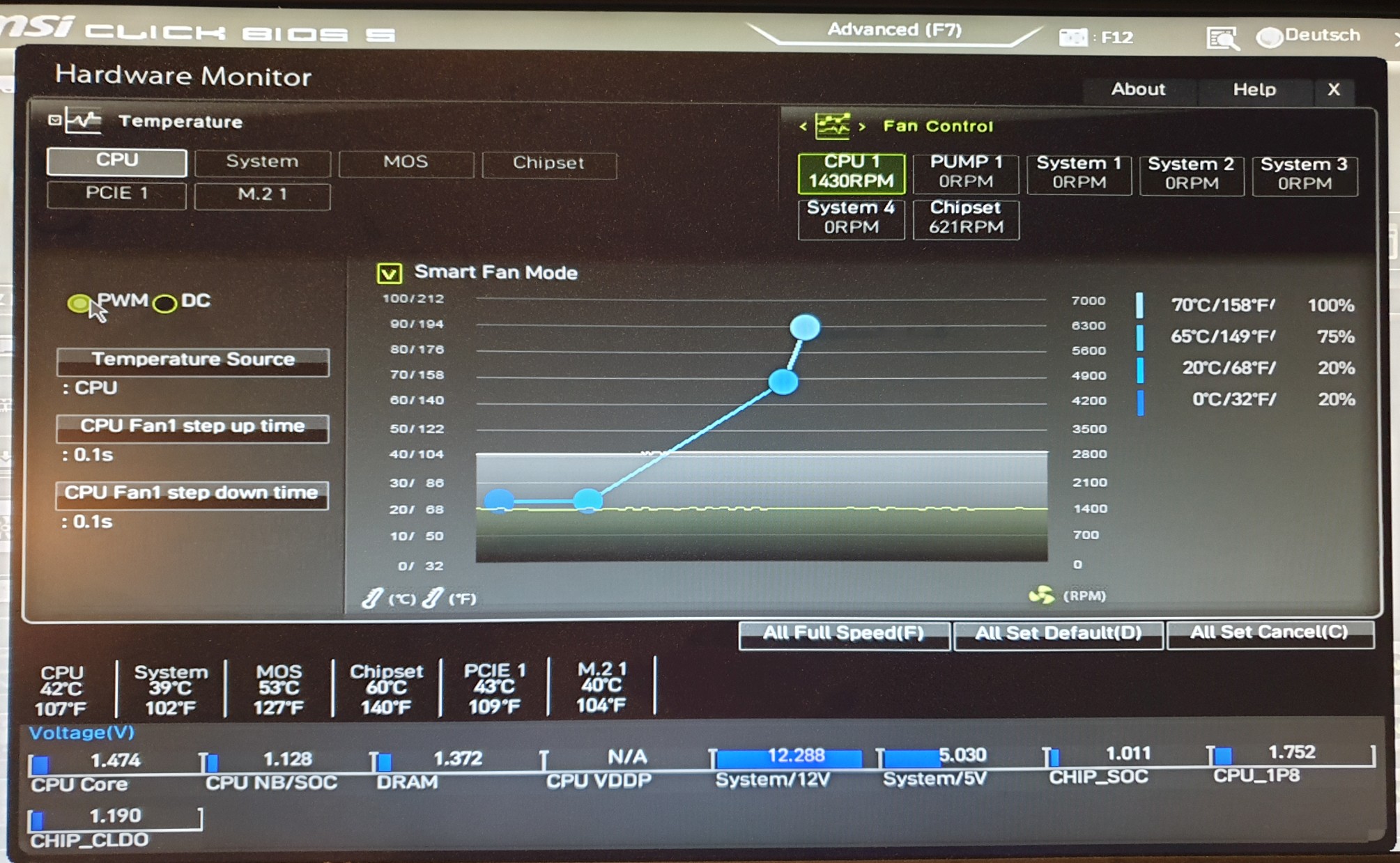Image resolution: width=1400 pixels, height=863 pixels.
Task: Click the language globe icon
Action: 1269,37
